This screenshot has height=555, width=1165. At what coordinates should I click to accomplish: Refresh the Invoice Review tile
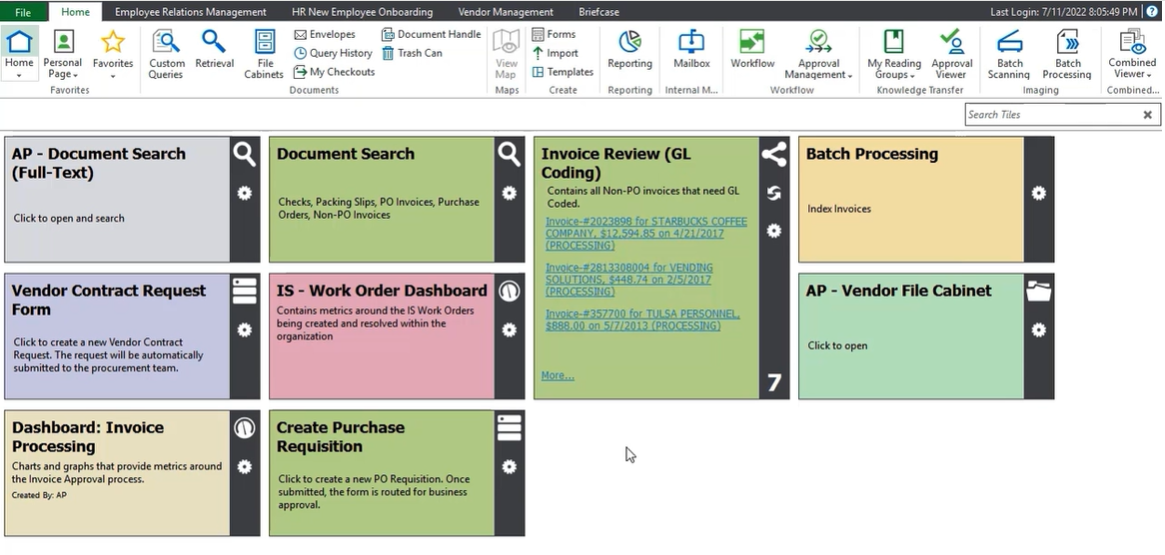[x=773, y=193]
